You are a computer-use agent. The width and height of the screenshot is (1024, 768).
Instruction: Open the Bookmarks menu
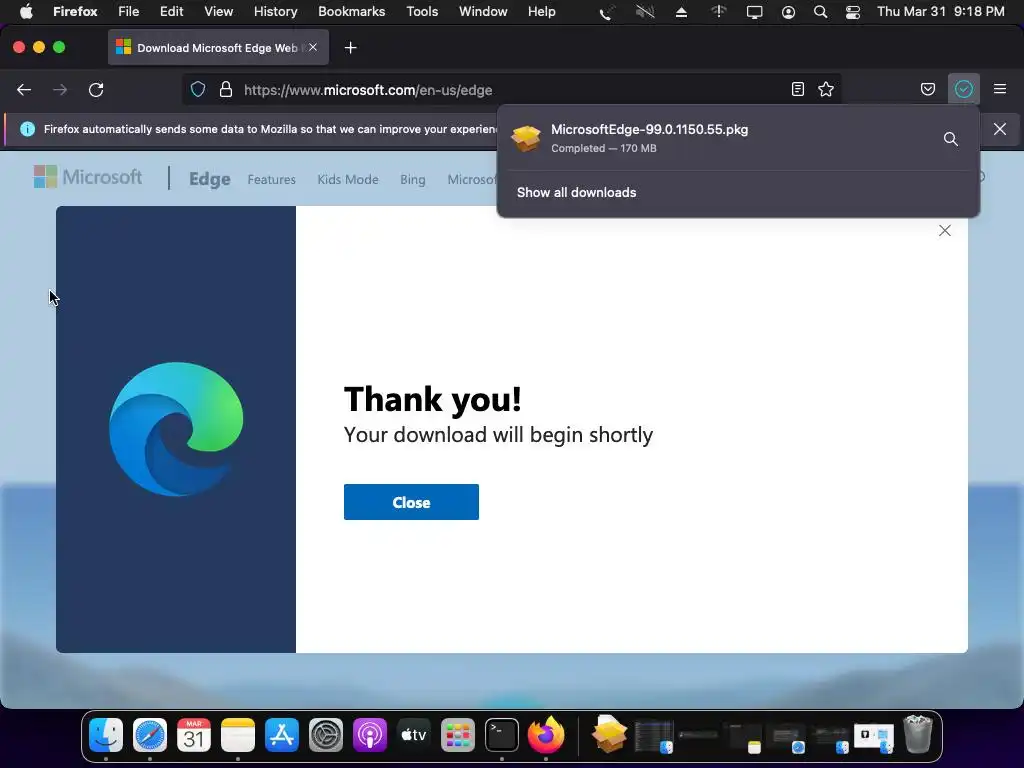pyautogui.click(x=351, y=12)
